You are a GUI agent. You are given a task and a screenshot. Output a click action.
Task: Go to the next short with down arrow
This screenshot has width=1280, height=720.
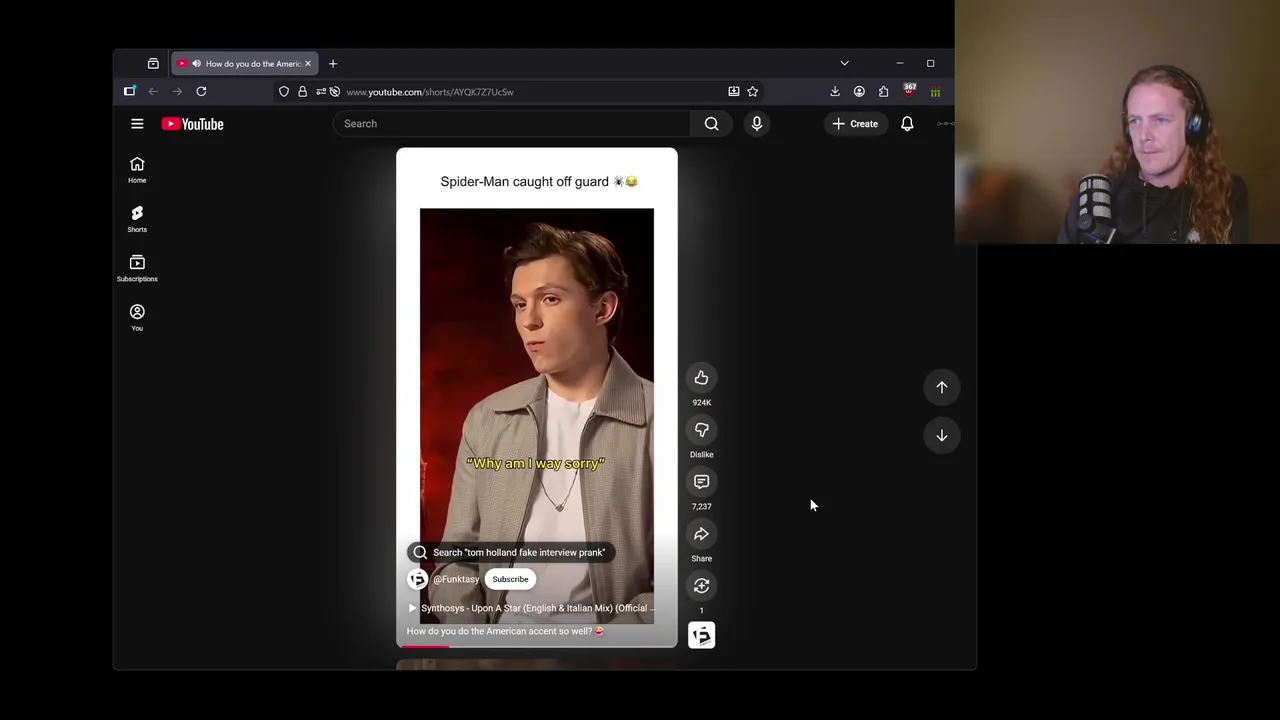(x=941, y=435)
